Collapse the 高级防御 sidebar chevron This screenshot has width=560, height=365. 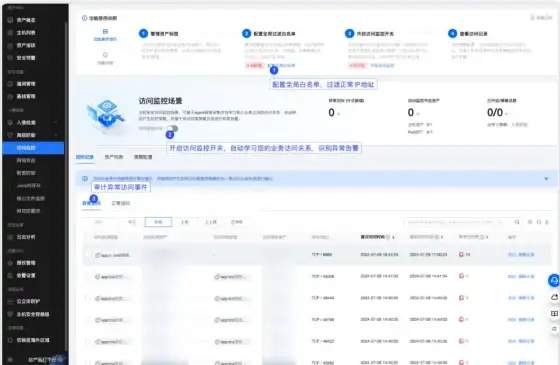click(56, 135)
